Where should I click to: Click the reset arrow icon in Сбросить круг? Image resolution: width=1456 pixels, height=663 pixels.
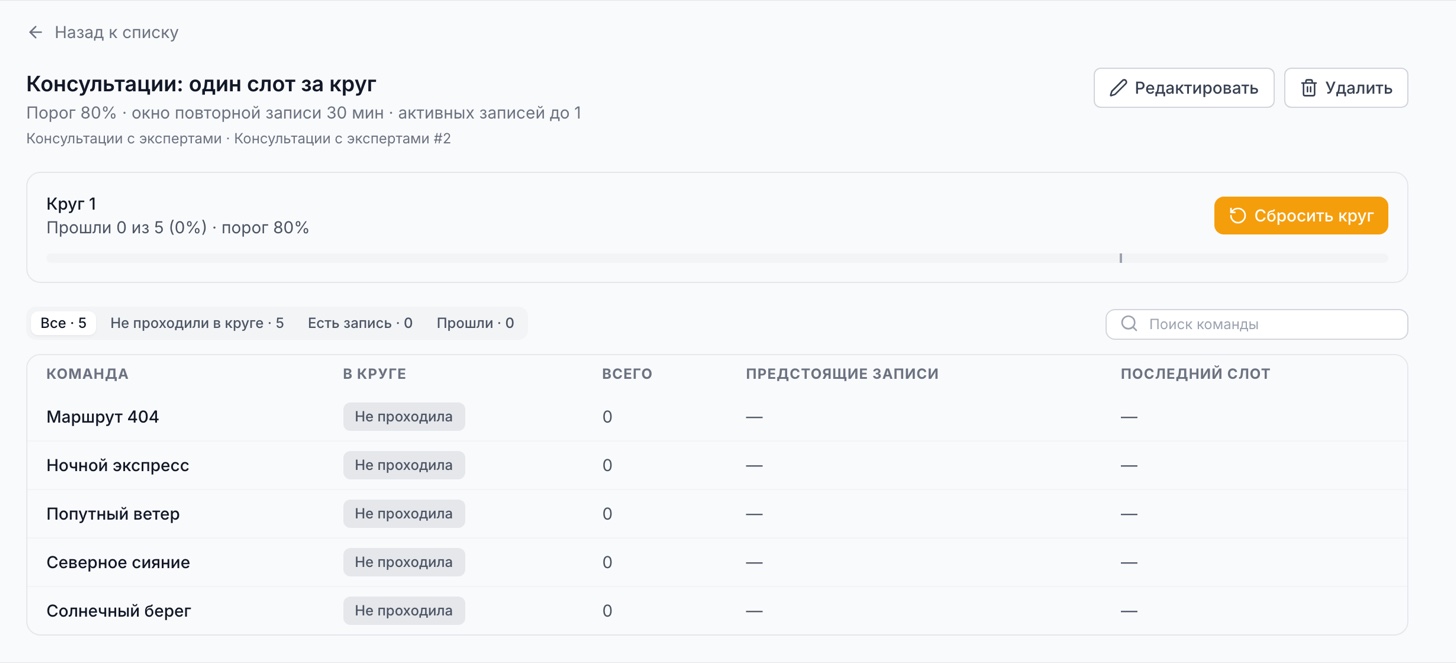1237,216
